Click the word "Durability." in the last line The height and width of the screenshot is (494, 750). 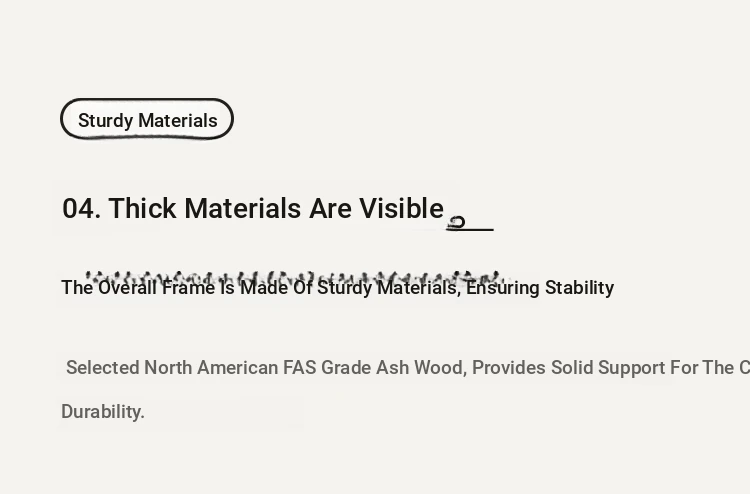103,412
